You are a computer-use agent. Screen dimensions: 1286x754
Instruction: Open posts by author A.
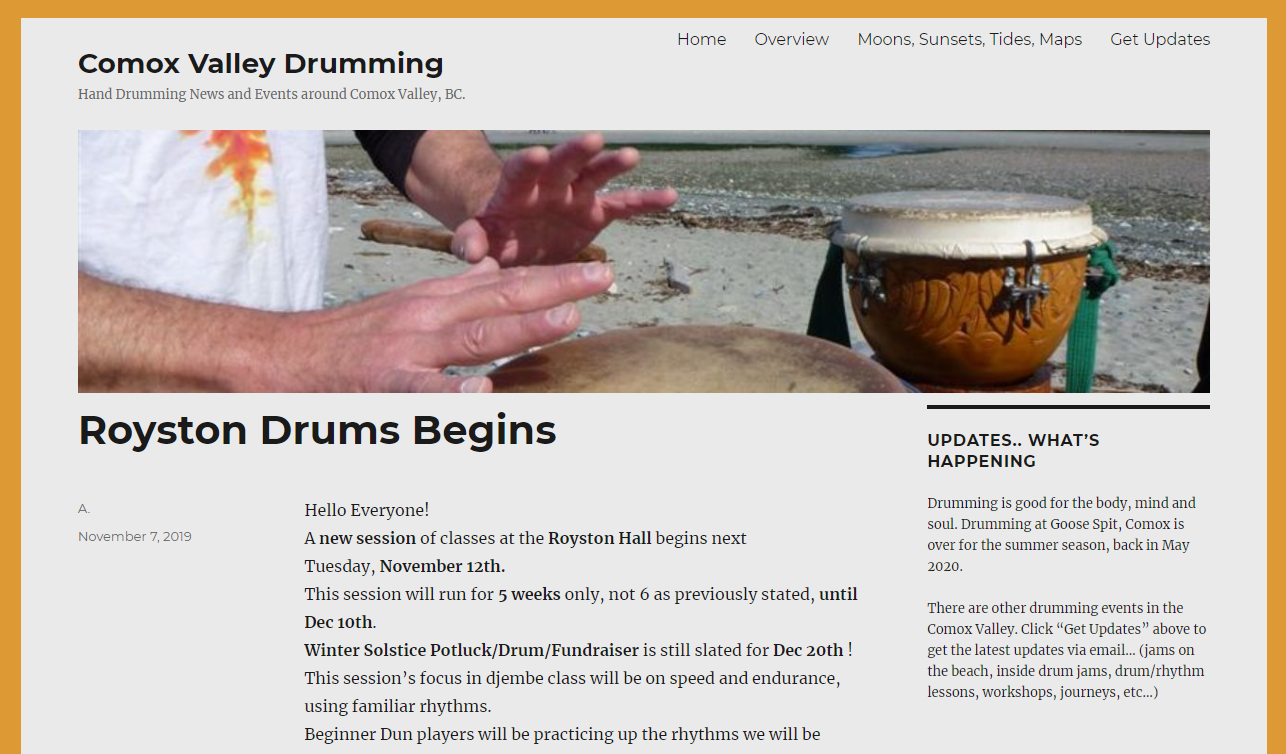(84, 509)
